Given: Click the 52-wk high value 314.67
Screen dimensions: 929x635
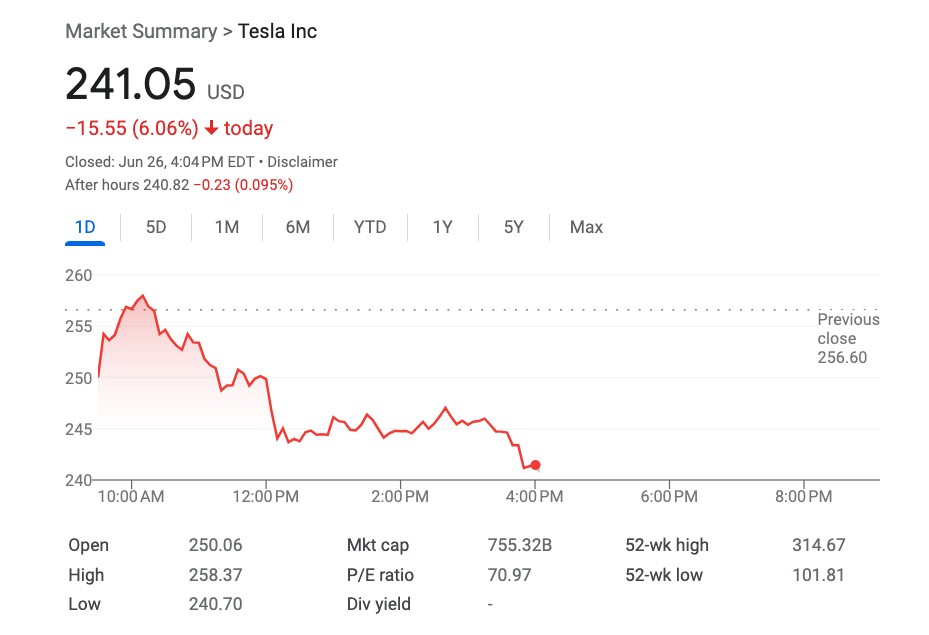Looking at the screenshot, I should click(x=818, y=545).
